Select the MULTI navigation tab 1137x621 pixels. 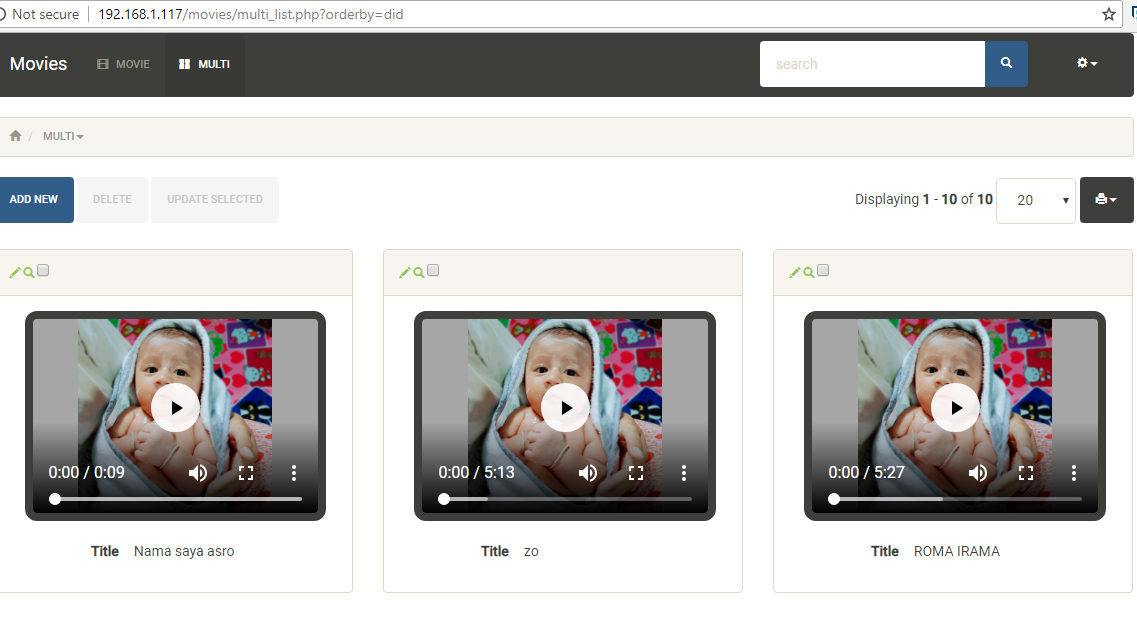[205, 63]
